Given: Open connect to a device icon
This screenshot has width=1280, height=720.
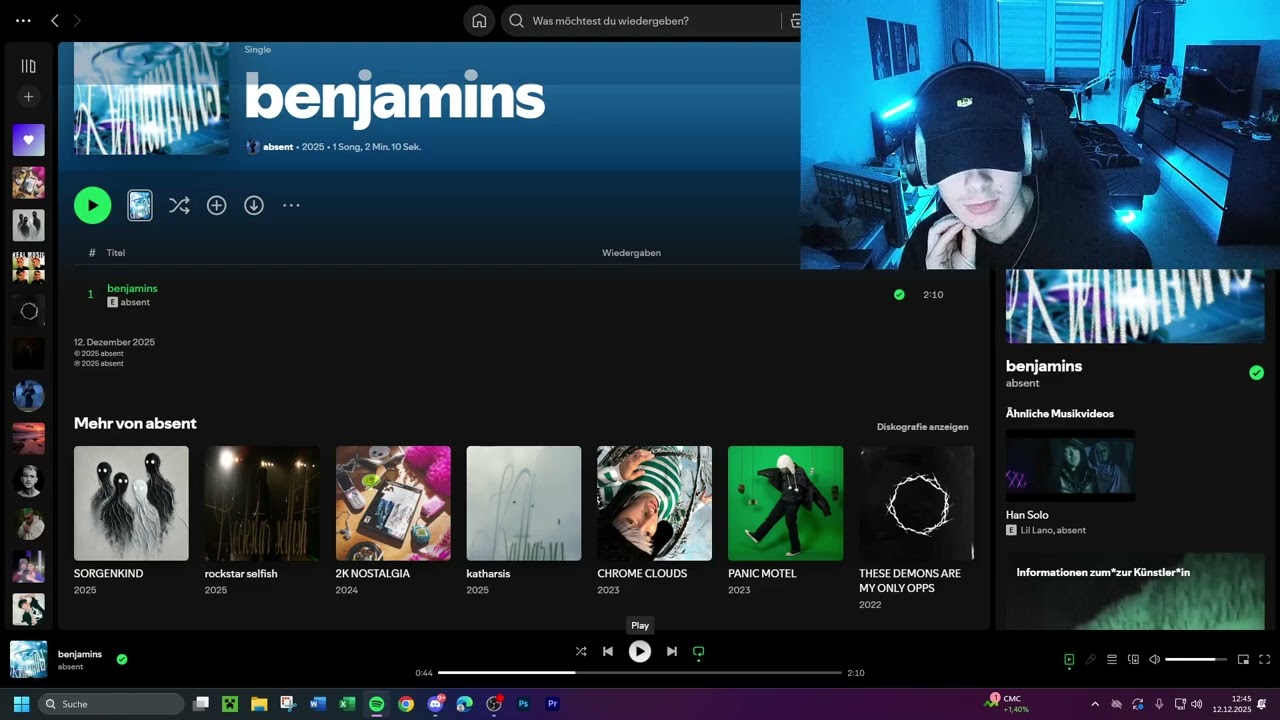Looking at the screenshot, I should coord(1133,659).
